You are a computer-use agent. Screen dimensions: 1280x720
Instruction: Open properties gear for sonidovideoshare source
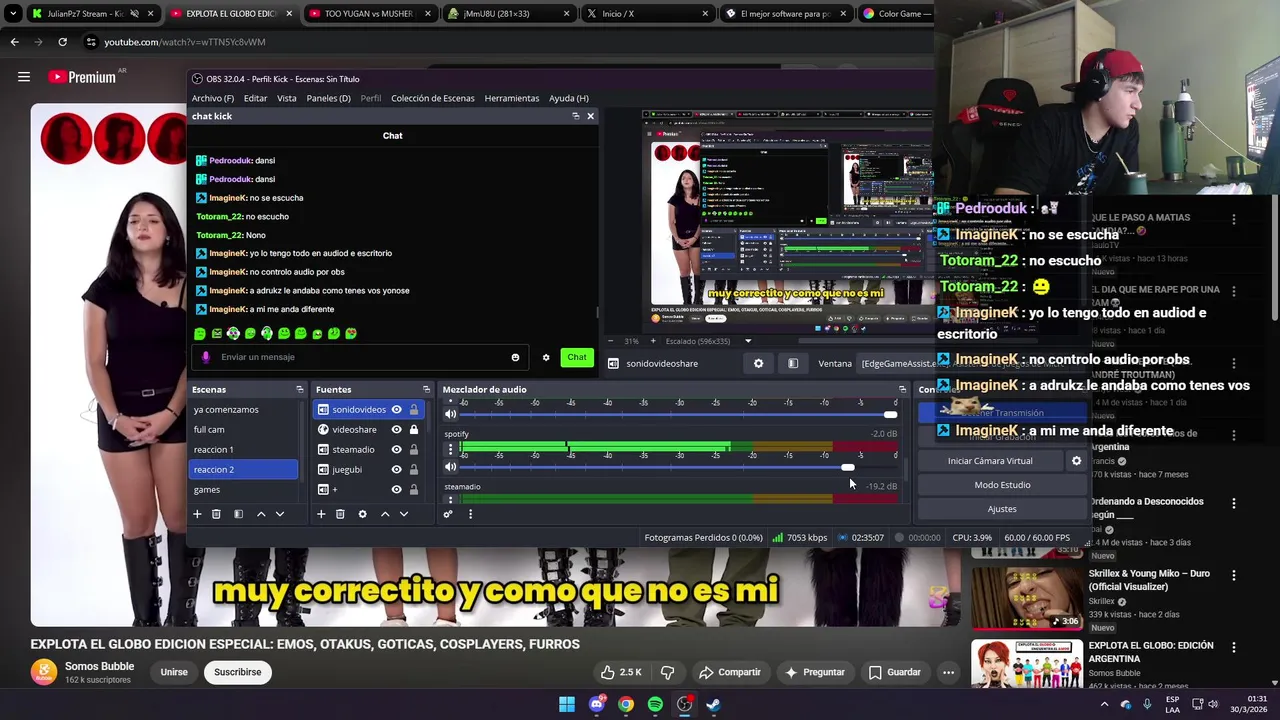coord(758,363)
